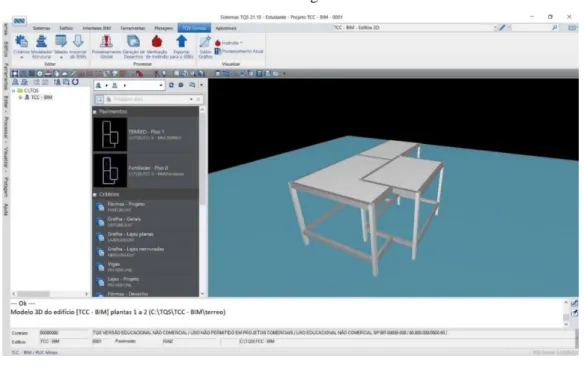Expand the C:\TQS tree root node

13,91
